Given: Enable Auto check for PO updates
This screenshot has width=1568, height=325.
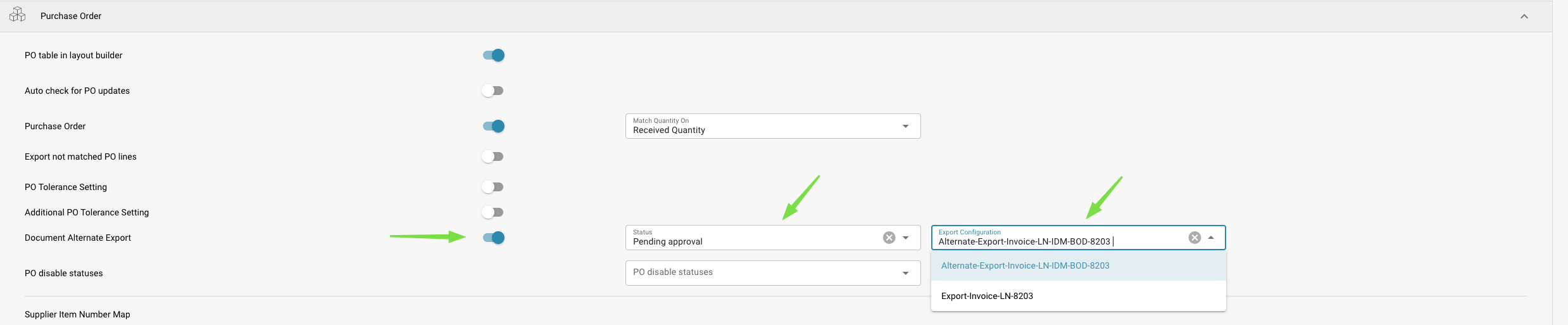Looking at the screenshot, I should click(x=492, y=91).
